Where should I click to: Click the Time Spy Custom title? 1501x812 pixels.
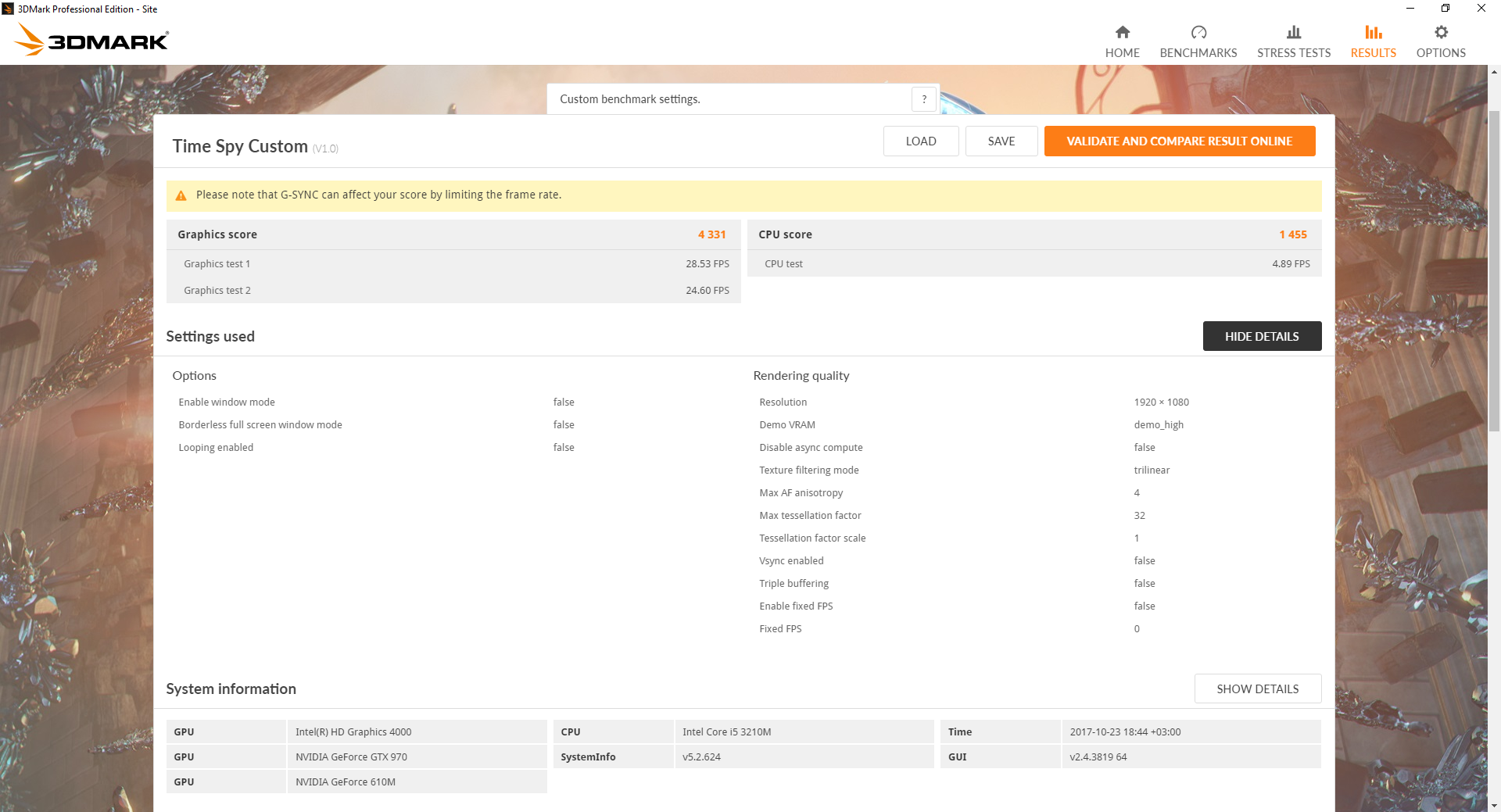pyautogui.click(x=240, y=146)
